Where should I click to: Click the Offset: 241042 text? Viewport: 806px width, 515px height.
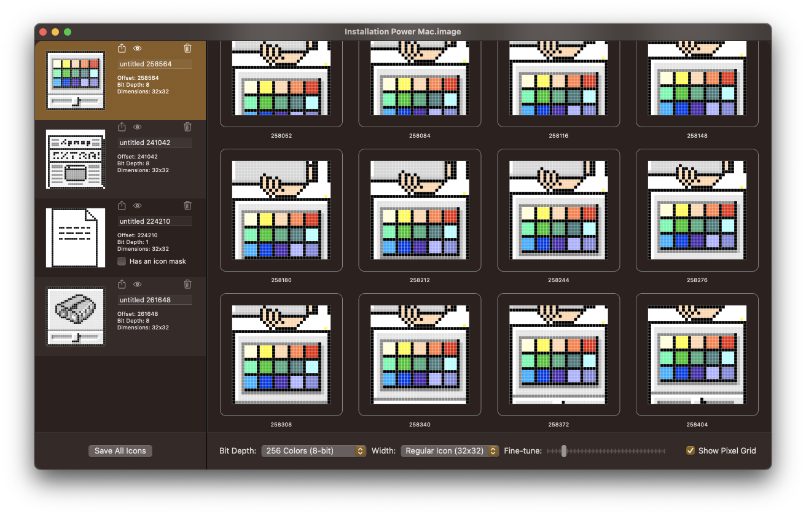point(137,157)
